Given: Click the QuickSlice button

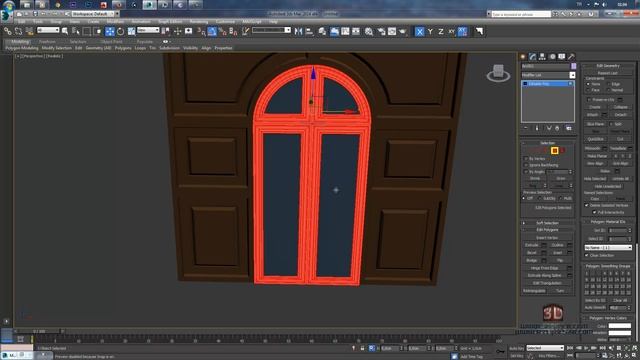Looking at the screenshot, I should coord(596,139).
